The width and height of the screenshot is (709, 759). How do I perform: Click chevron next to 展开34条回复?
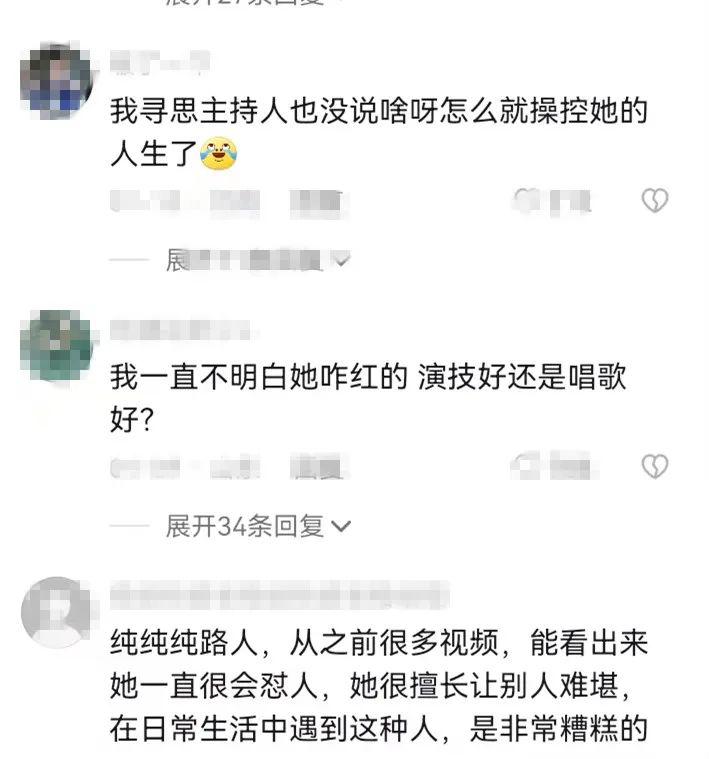coord(341,526)
